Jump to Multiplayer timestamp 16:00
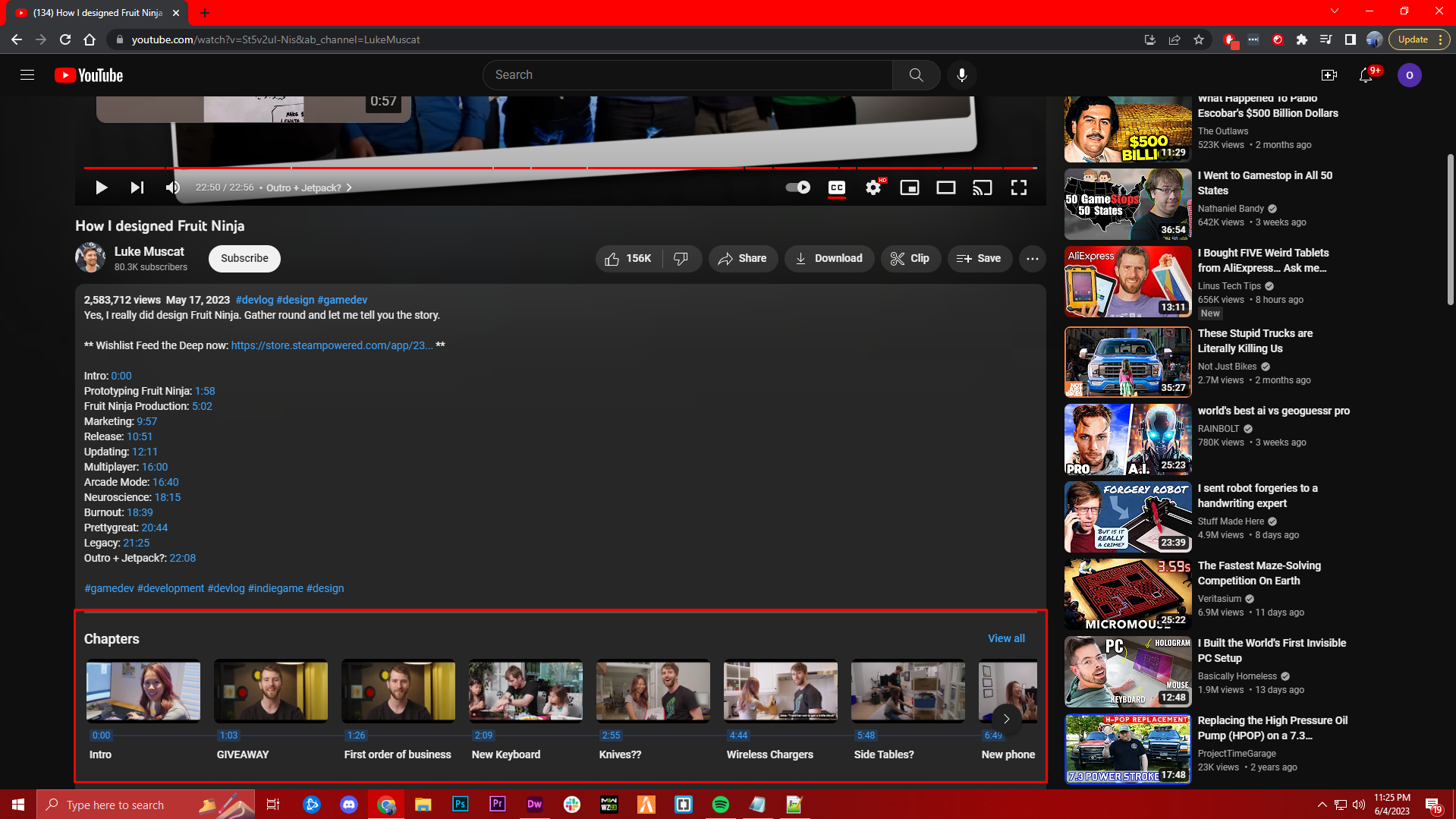The image size is (1456, 819). coord(155,467)
